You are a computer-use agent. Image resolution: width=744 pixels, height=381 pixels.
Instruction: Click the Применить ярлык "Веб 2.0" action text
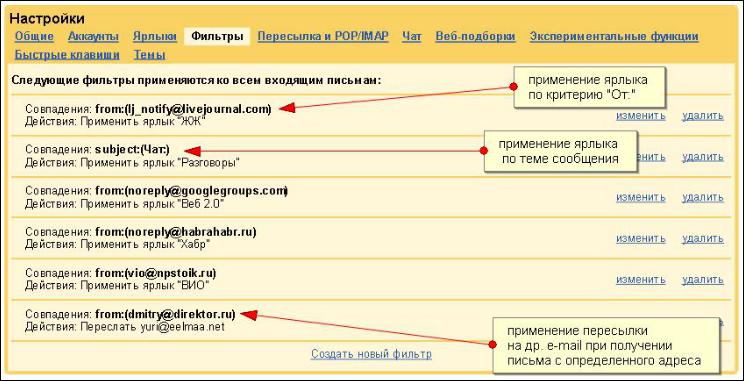(x=152, y=204)
